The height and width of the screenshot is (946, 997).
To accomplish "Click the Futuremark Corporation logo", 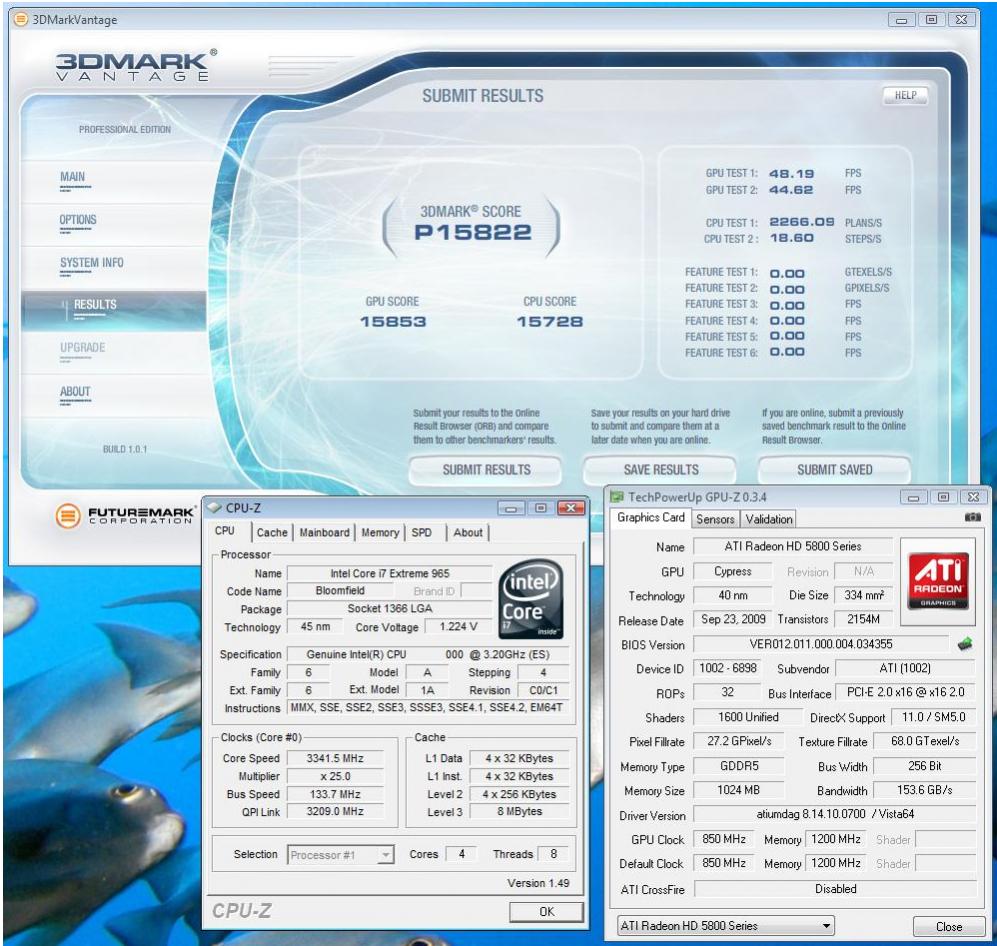I will point(120,515).
